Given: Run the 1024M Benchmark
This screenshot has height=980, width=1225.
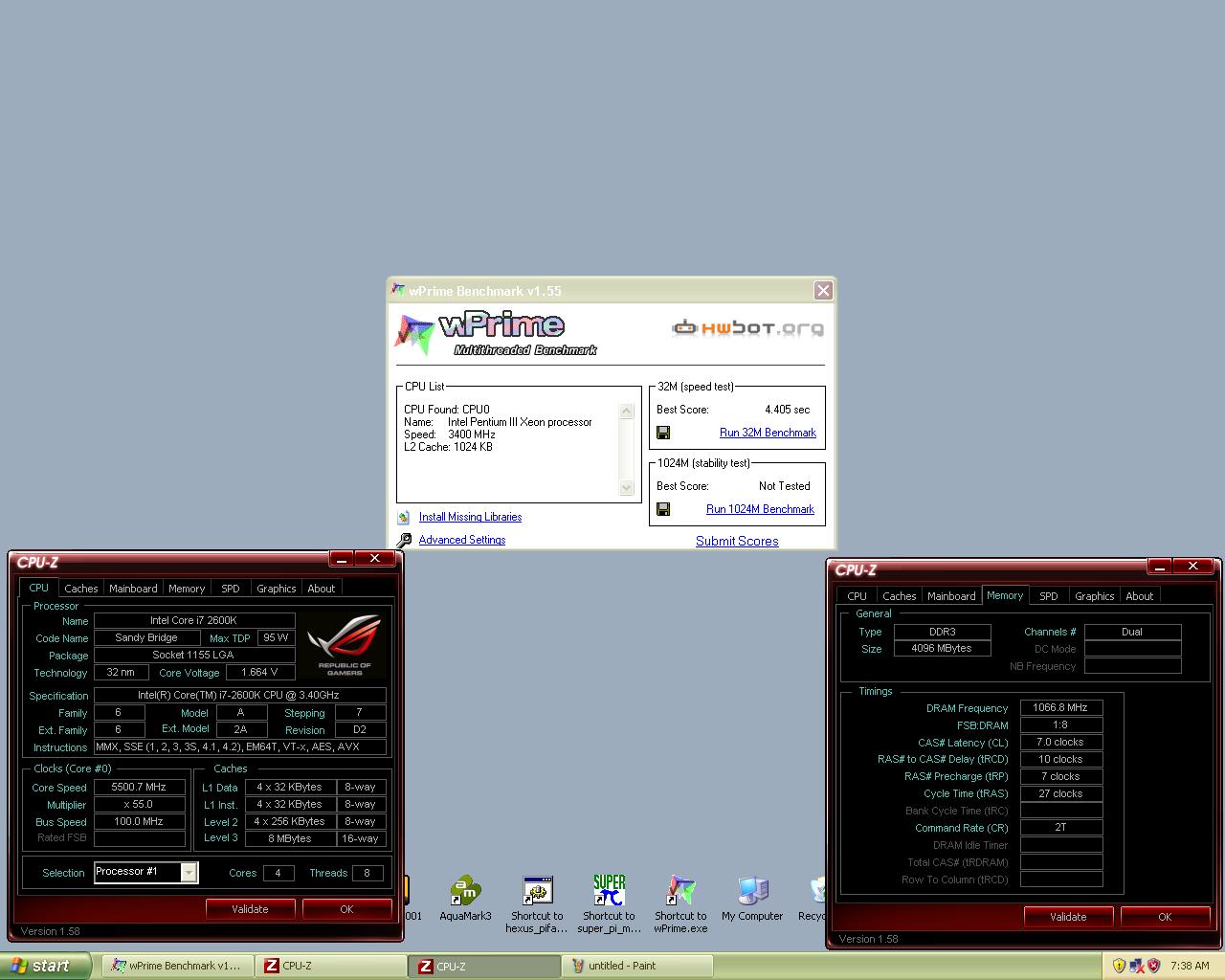Looking at the screenshot, I should [760, 509].
